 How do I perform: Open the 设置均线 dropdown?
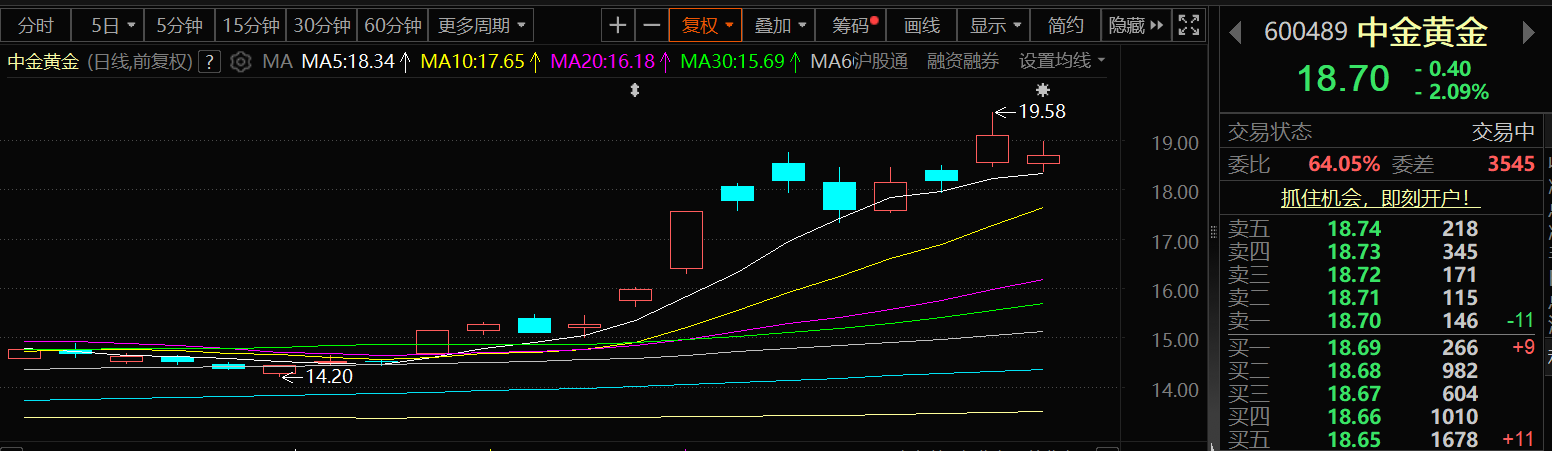click(x=1062, y=62)
